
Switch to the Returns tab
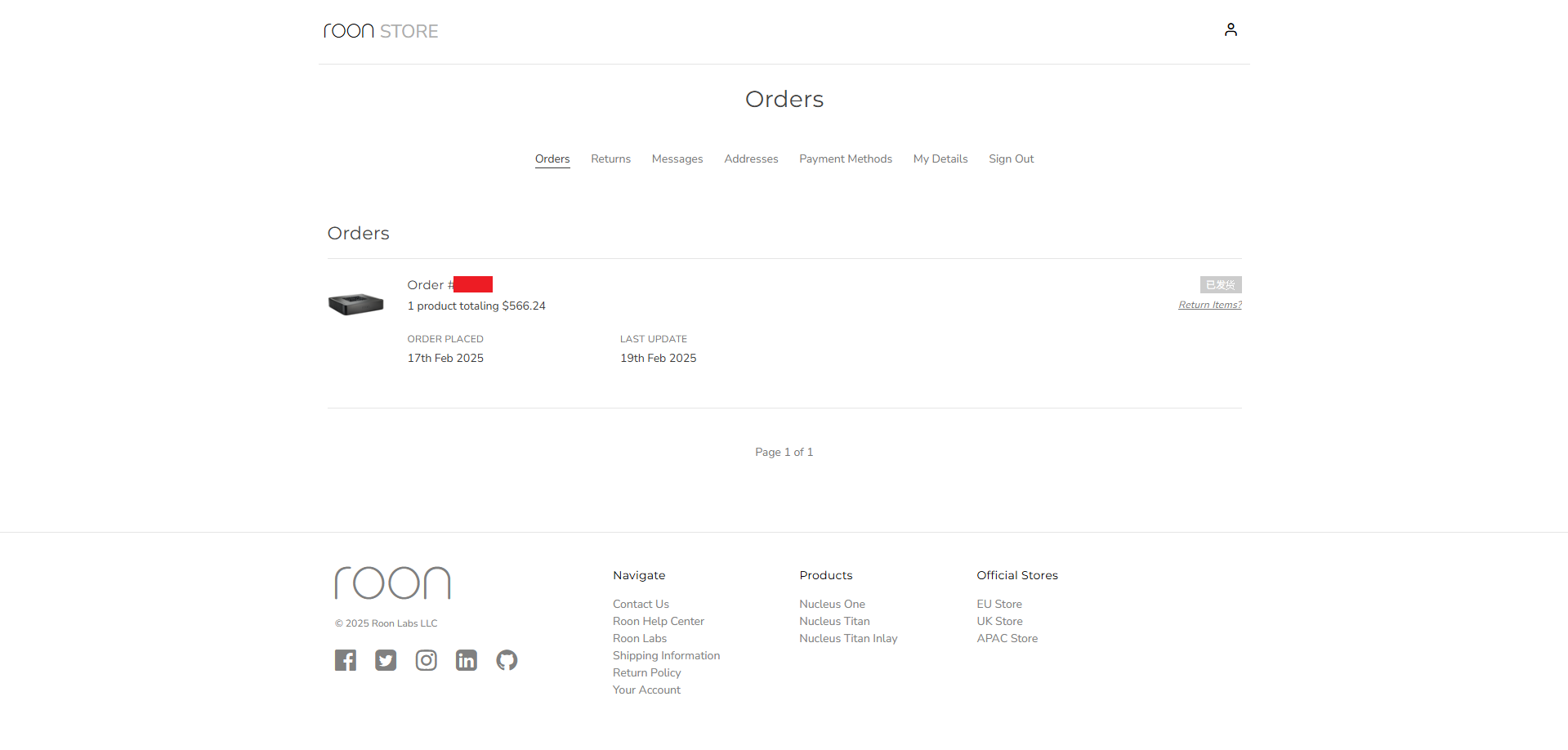[x=611, y=158]
